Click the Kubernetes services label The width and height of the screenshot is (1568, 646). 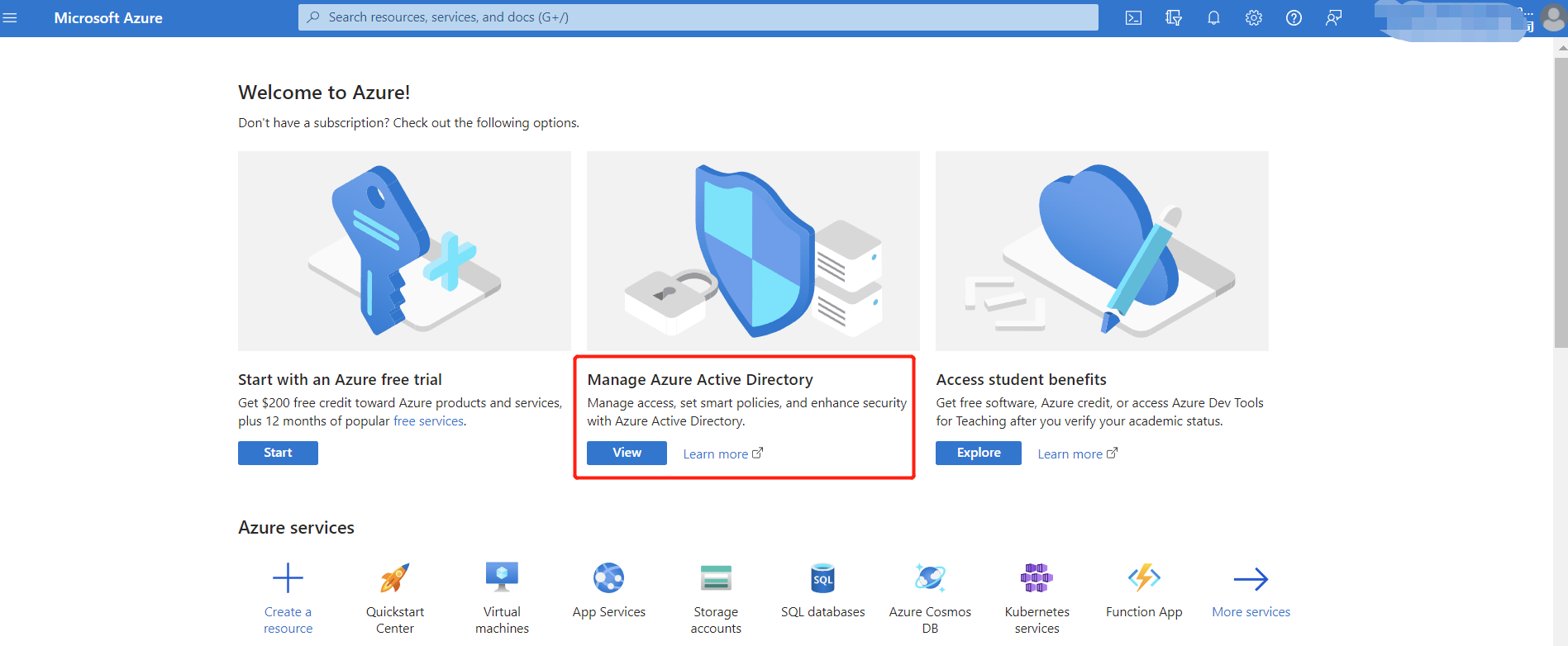(1037, 620)
